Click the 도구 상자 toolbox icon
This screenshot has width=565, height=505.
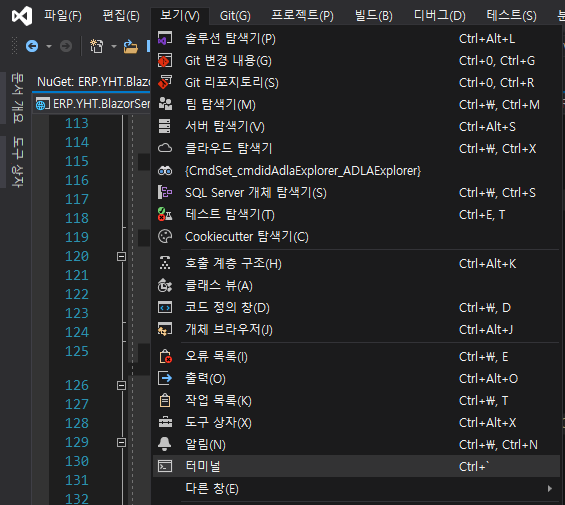(x=165, y=422)
